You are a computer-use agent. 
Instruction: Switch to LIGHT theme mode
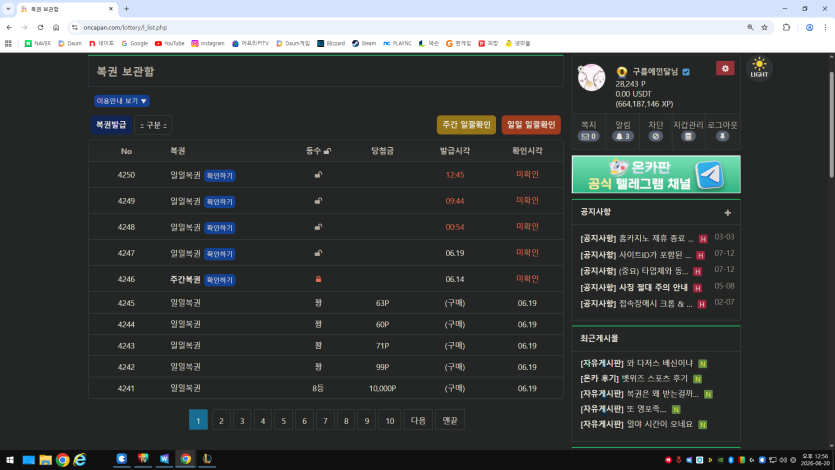(x=759, y=68)
